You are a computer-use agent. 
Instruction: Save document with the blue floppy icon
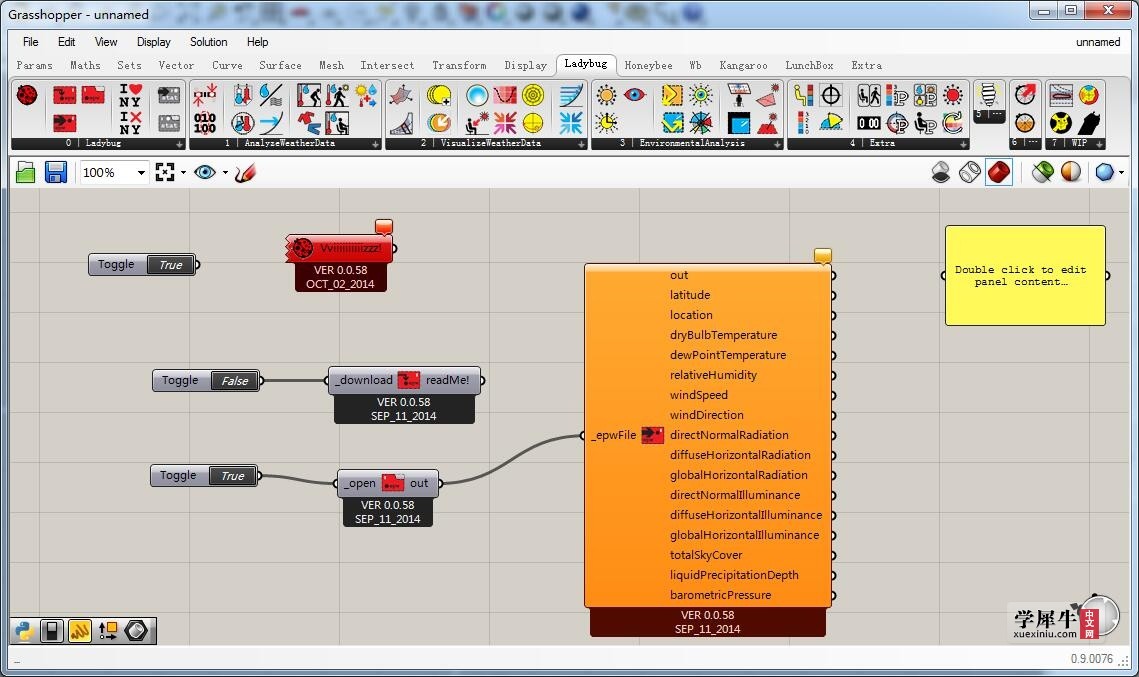55,172
